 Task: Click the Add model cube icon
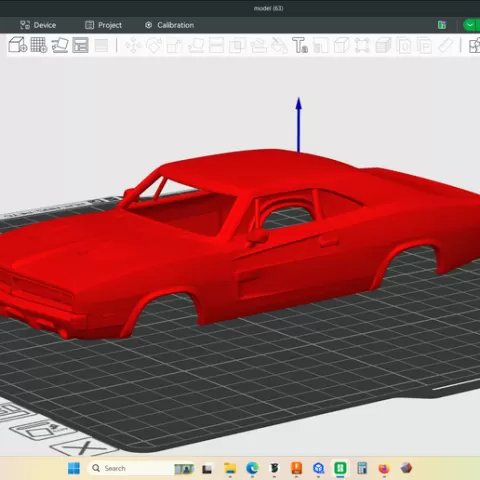(17, 45)
